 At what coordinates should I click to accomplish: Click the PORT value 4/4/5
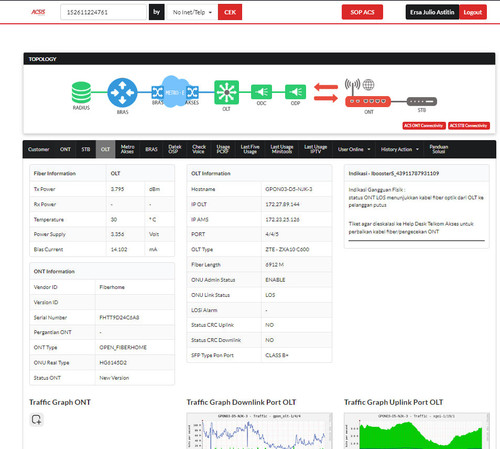(x=272, y=234)
